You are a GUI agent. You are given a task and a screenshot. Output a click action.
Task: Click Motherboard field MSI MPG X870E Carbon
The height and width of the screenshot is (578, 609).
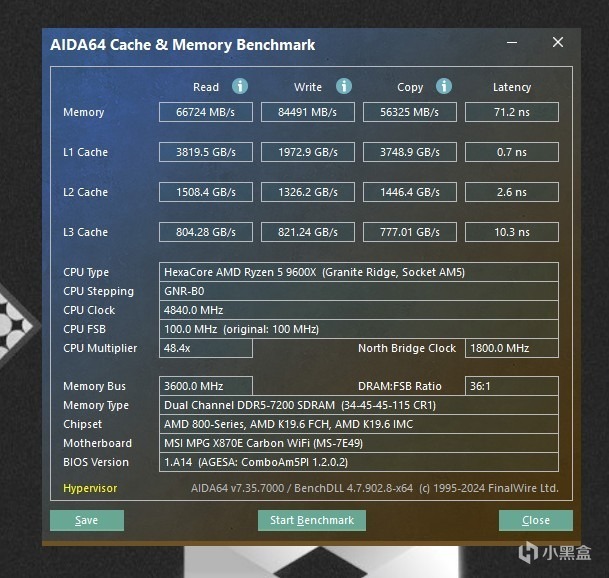point(359,443)
